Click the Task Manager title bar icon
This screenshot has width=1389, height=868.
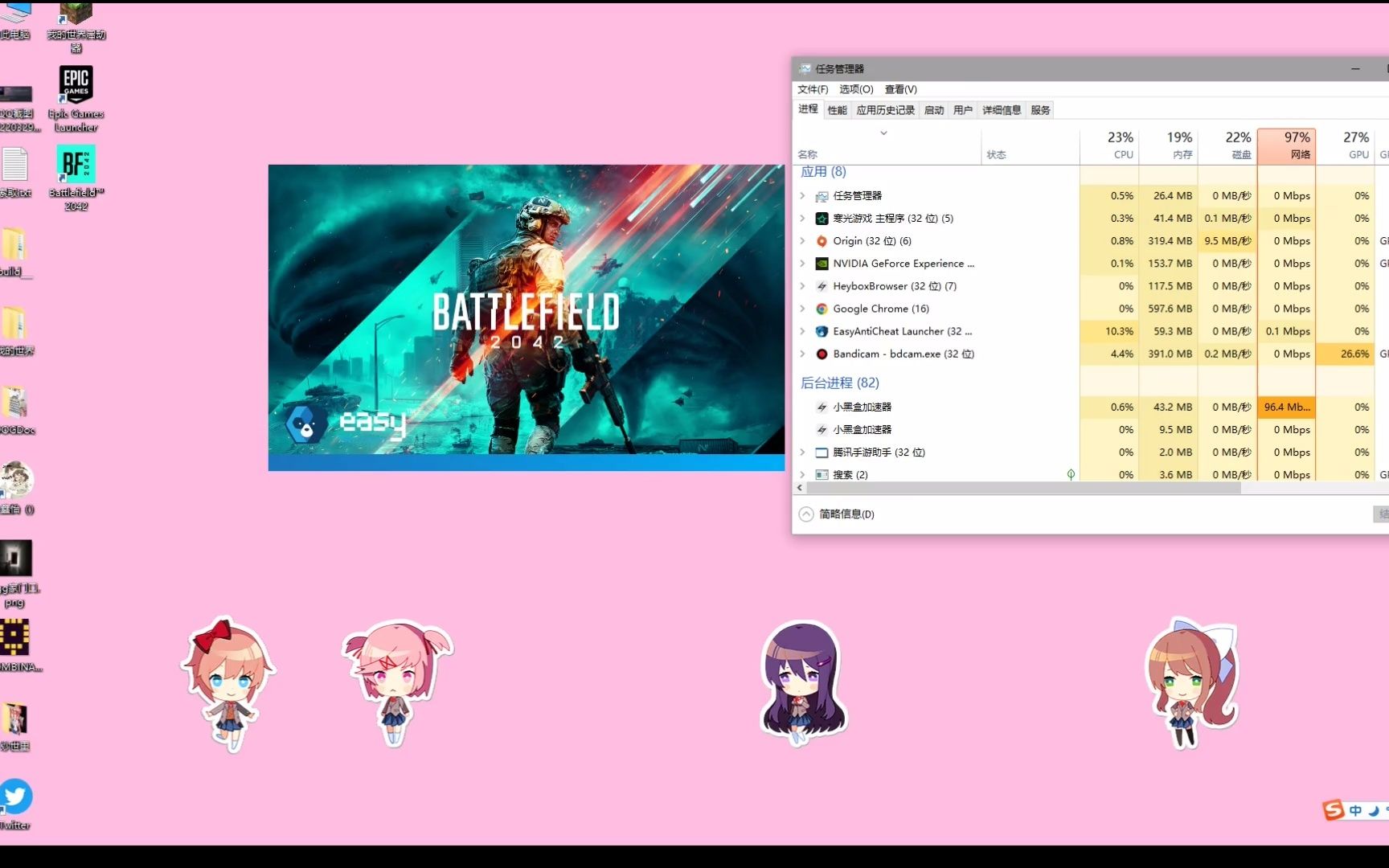[805, 69]
